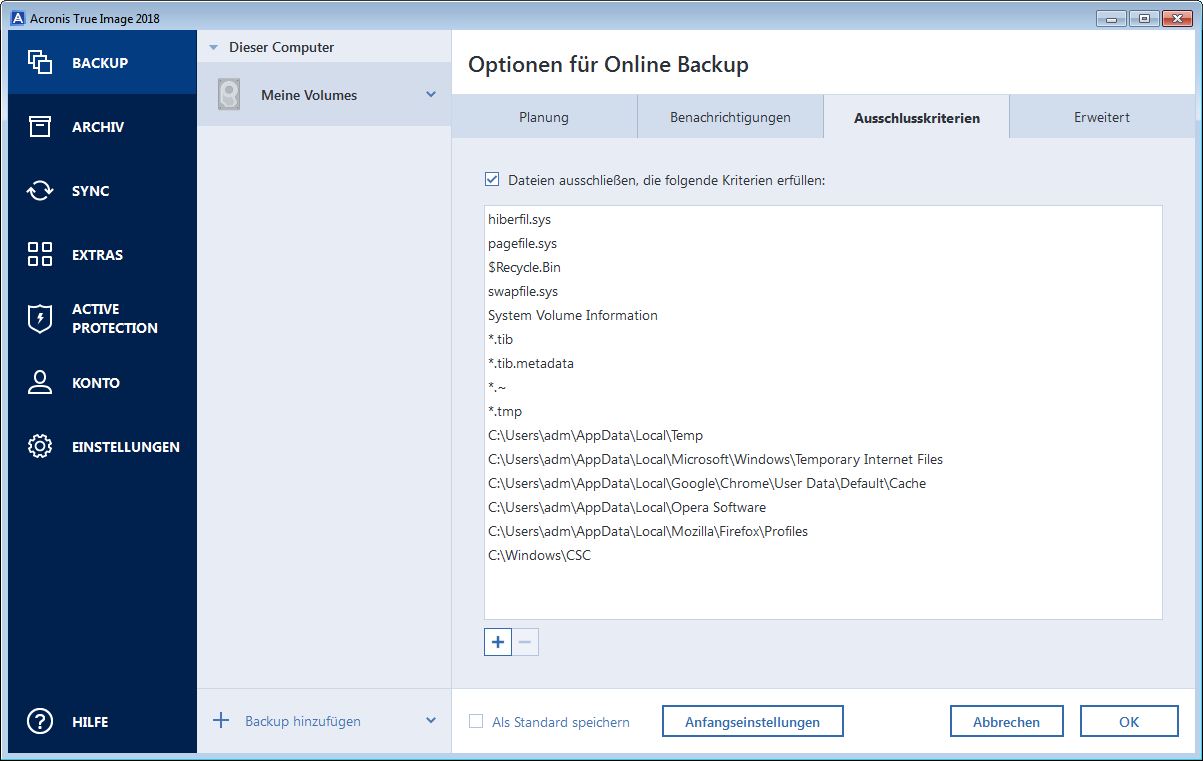Image resolution: width=1203 pixels, height=761 pixels.
Task: Select the 'Meine Volumes' backup entry
Action: pos(324,95)
